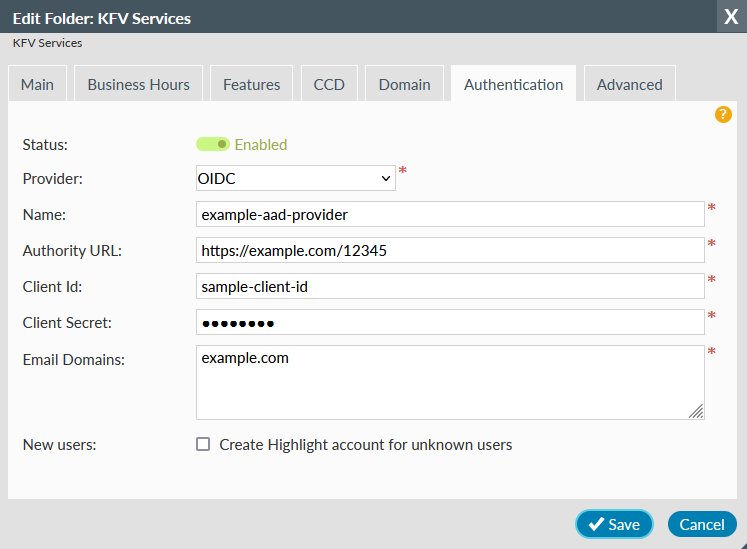
Task: Toggle the Status Enabled switch
Action: click(x=213, y=144)
